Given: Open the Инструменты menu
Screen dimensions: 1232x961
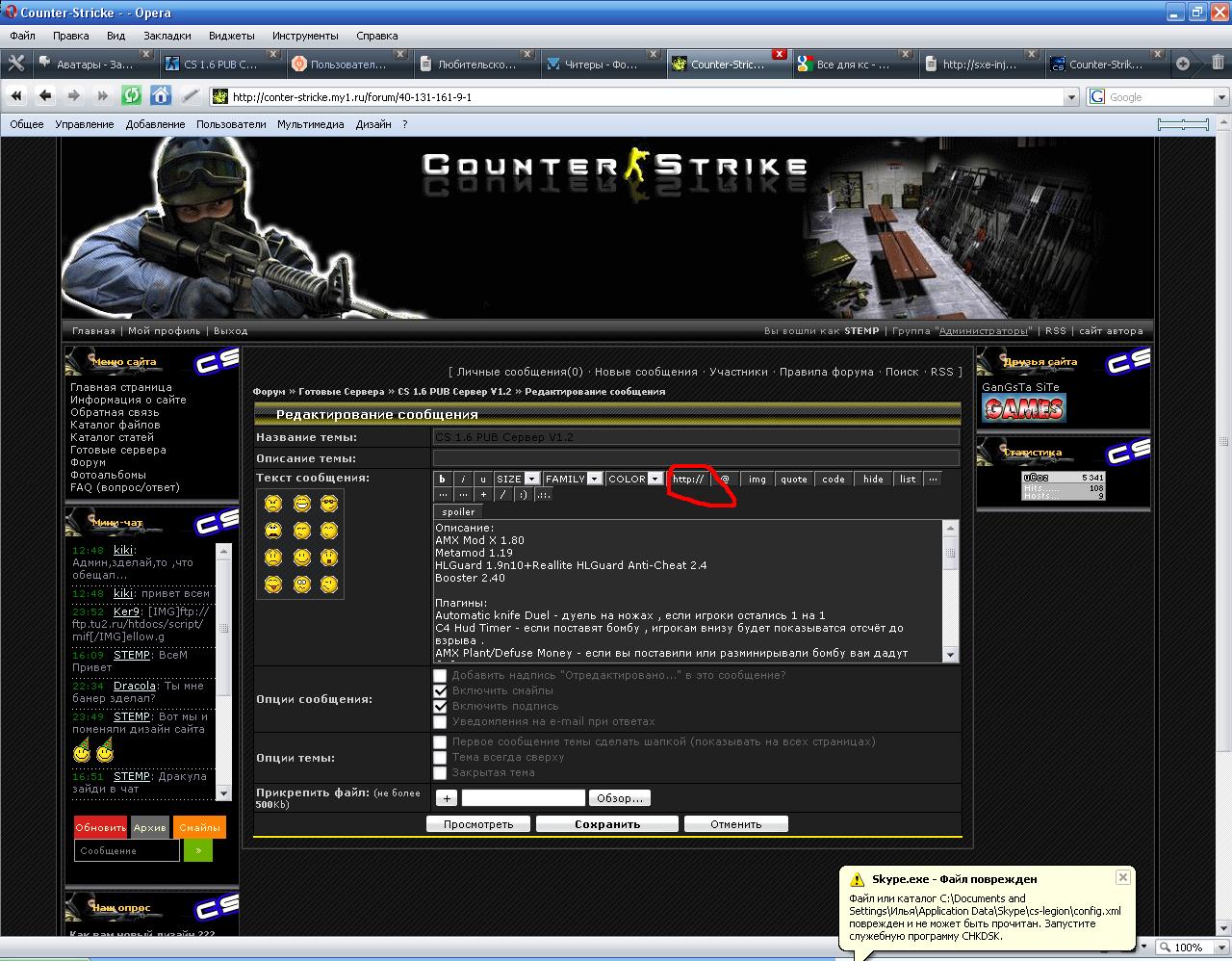Looking at the screenshot, I should (305, 36).
